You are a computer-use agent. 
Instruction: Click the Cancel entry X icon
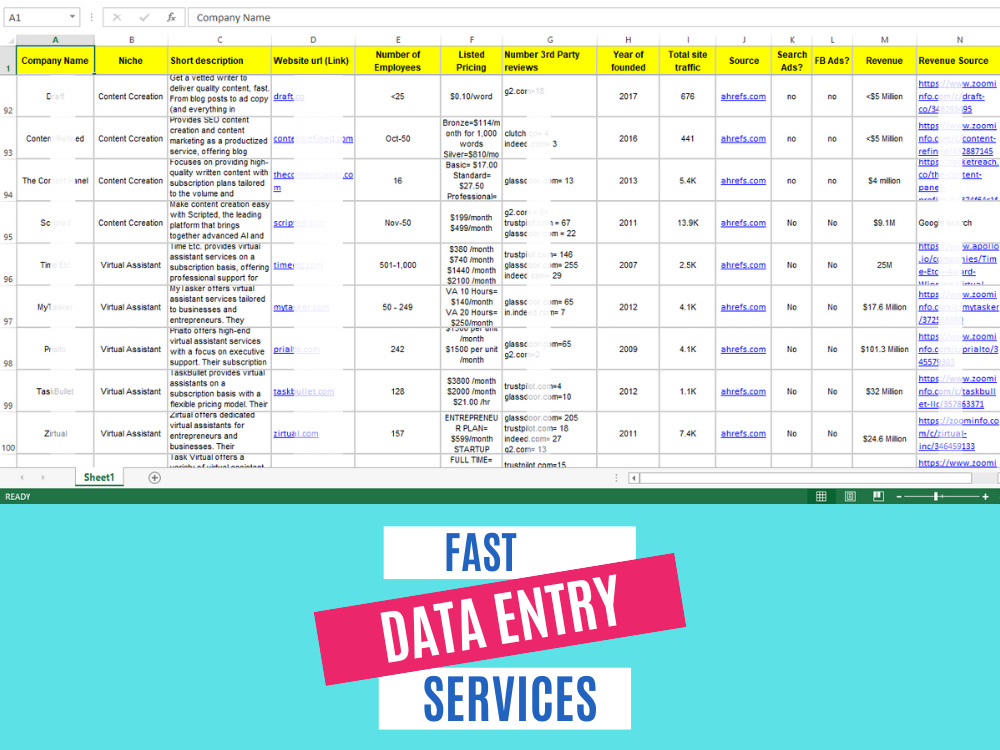[x=117, y=17]
